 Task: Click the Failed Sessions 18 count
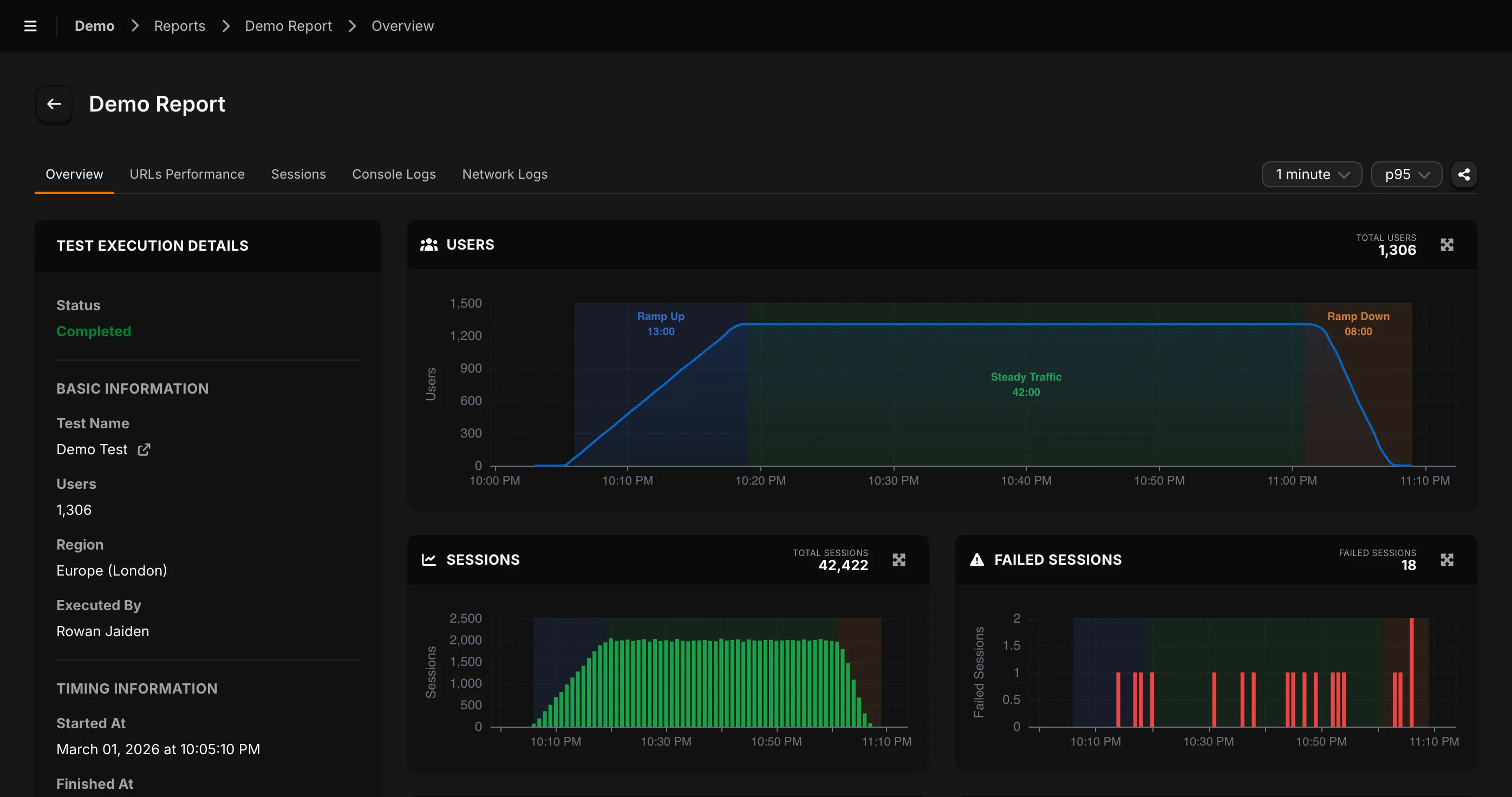[1409, 566]
